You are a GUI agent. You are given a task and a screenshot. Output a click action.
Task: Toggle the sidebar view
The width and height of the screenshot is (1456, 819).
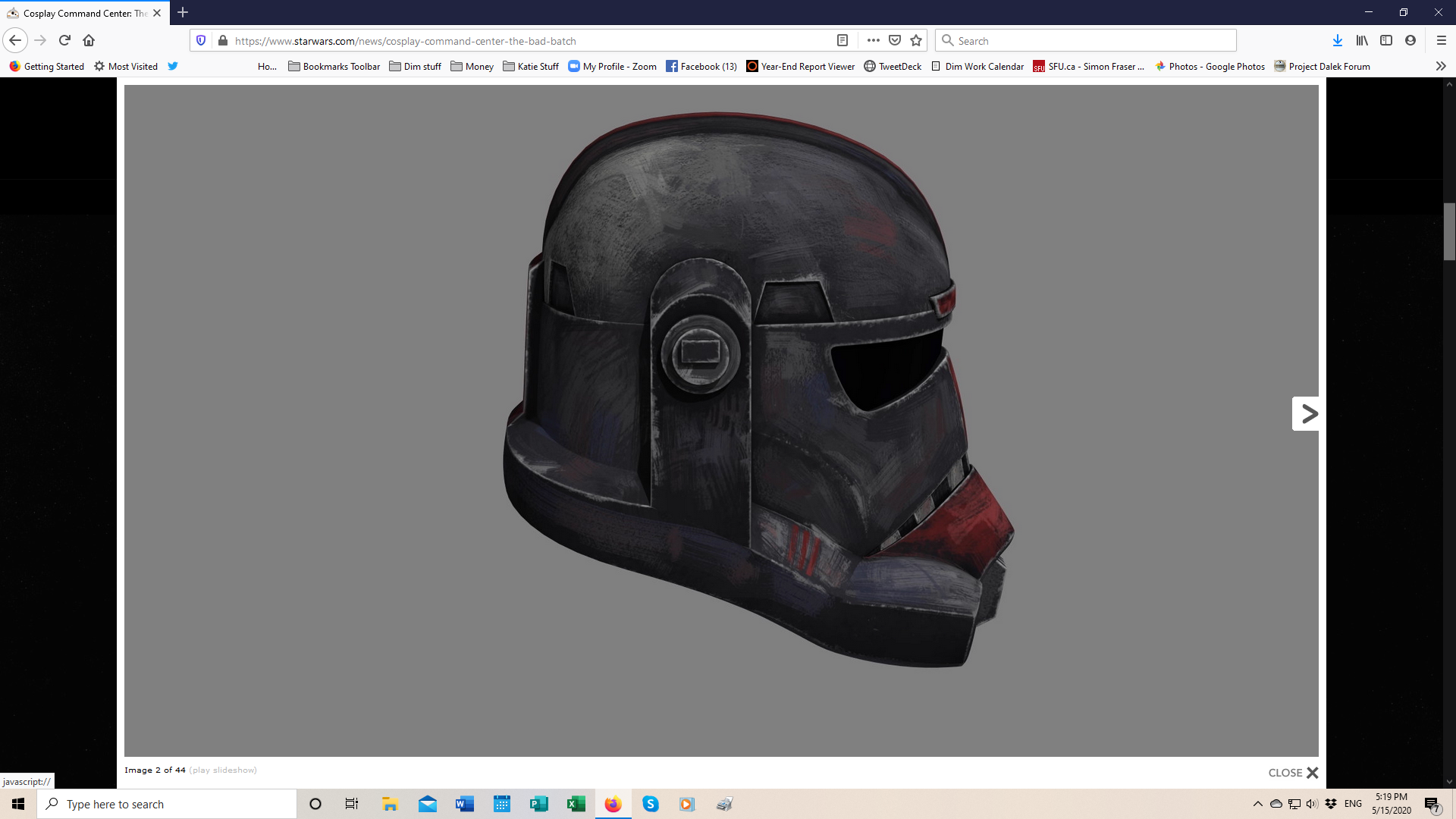pos(1386,40)
